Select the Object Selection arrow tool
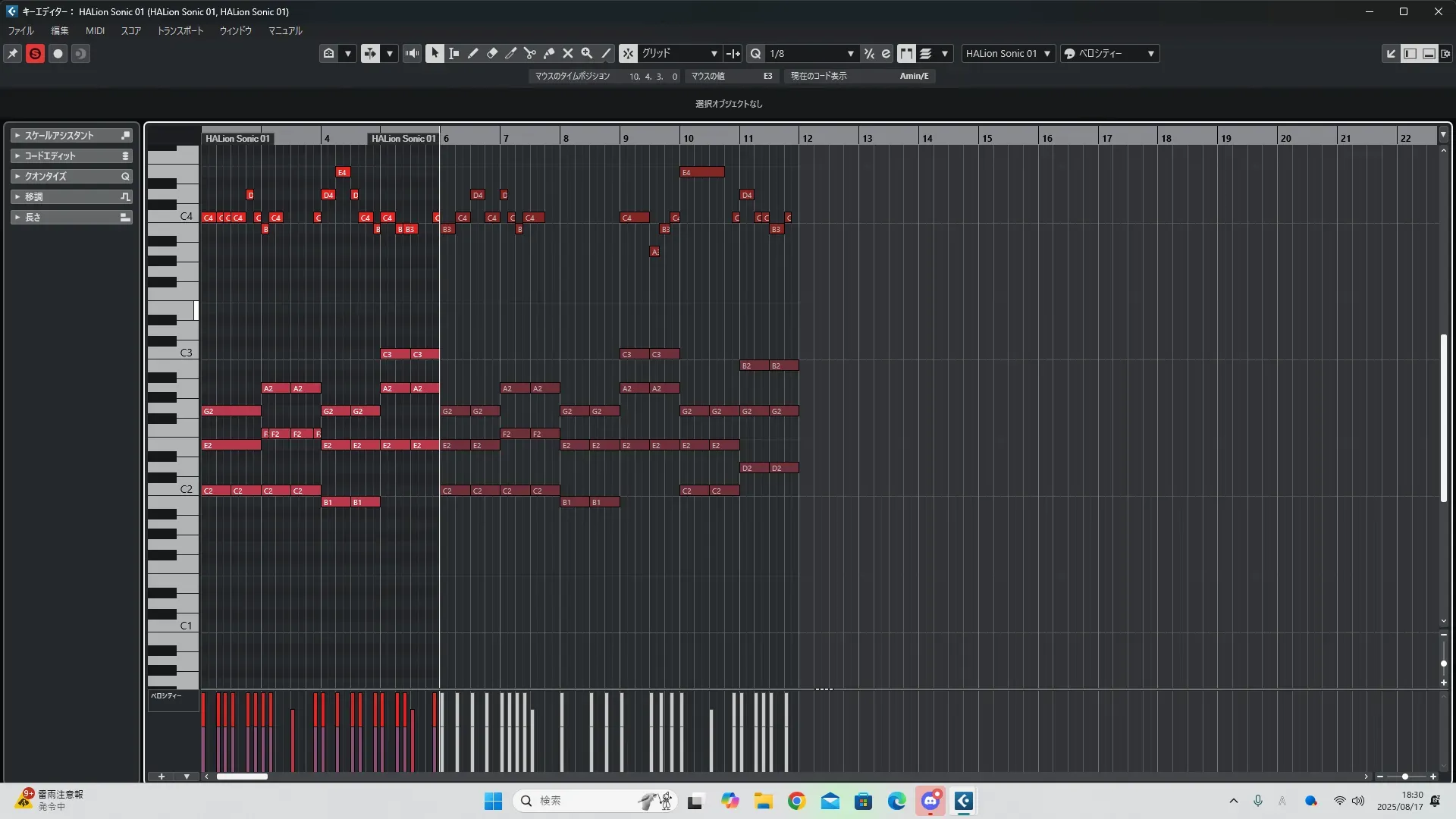1456x819 pixels. 435,53
